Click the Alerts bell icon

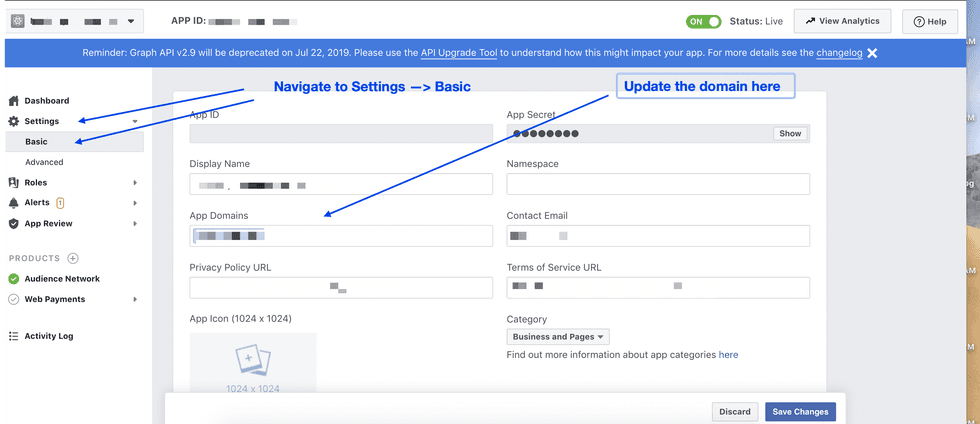14,203
